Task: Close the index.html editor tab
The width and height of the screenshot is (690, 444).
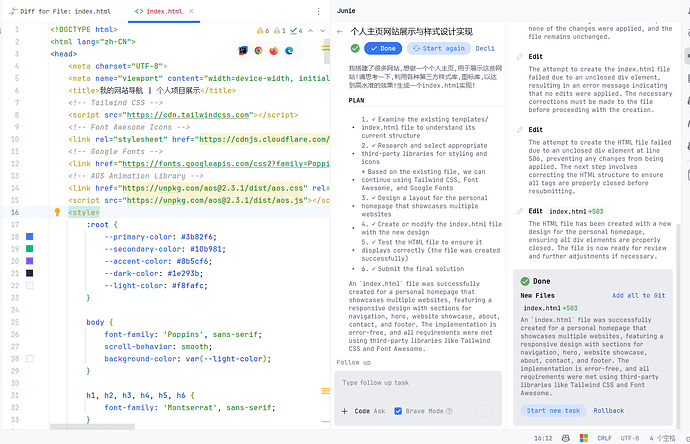Action: point(191,11)
